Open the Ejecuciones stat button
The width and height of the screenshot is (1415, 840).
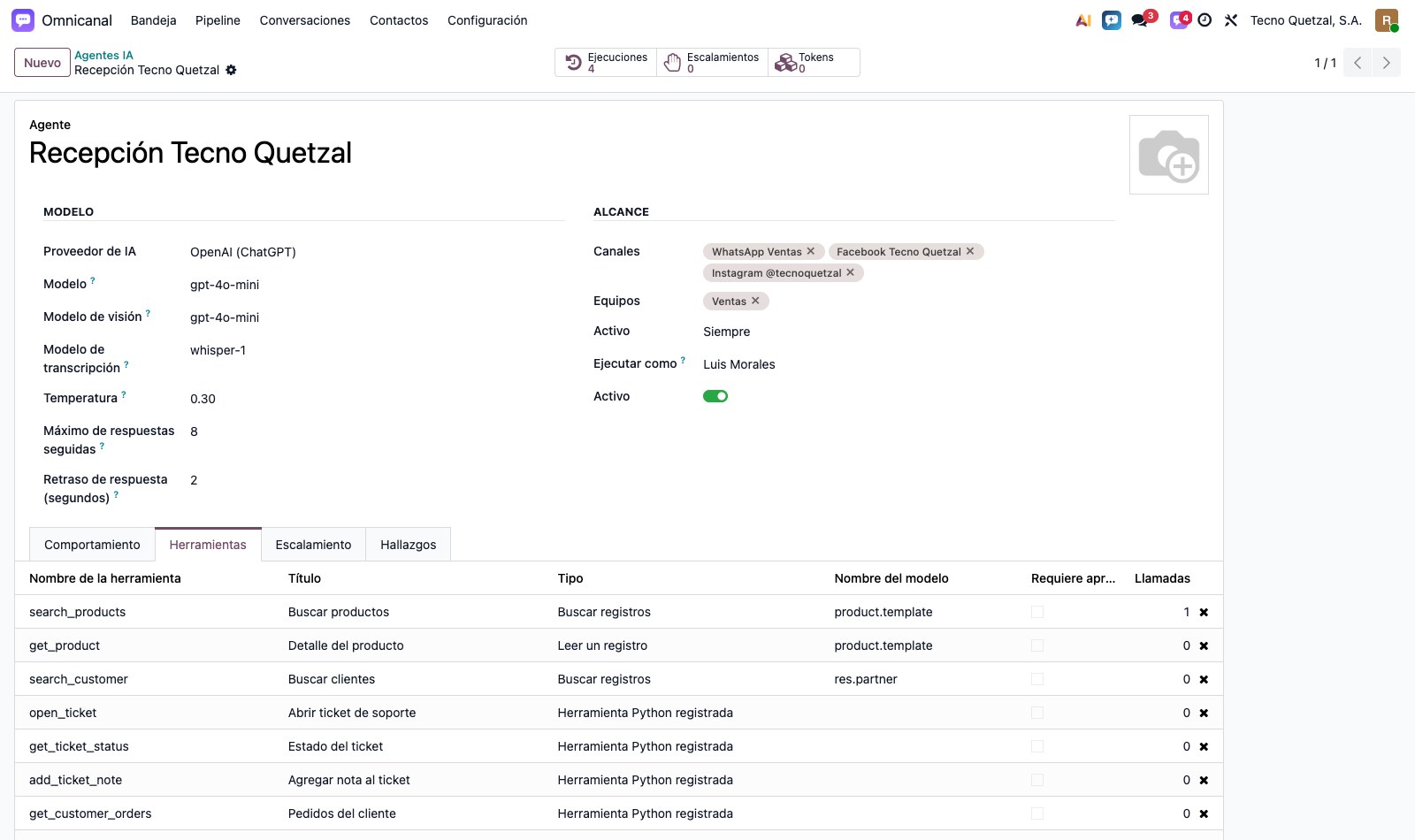(x=607, y=63)
